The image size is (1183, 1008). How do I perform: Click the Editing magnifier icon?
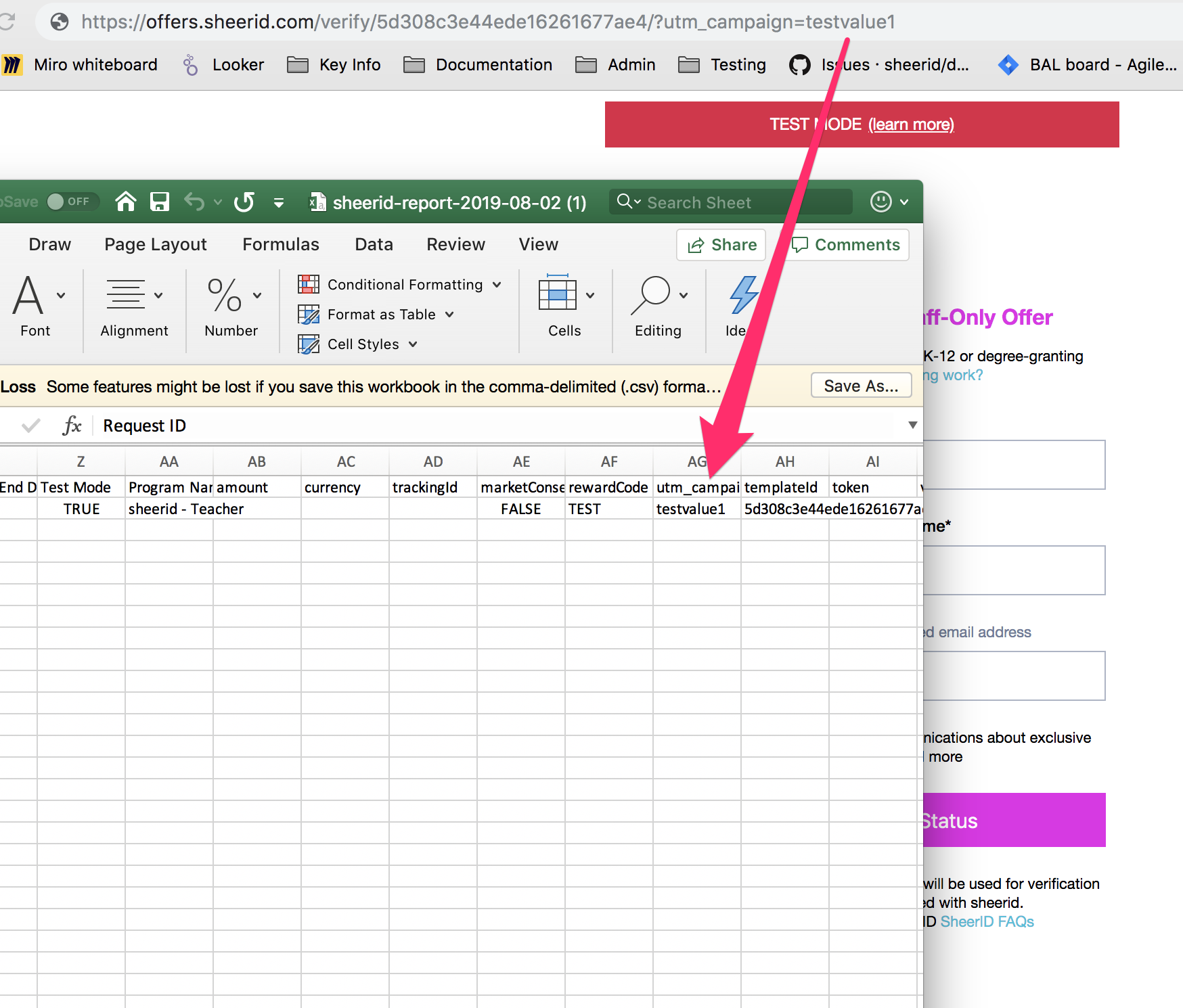[x=651, y=296]
